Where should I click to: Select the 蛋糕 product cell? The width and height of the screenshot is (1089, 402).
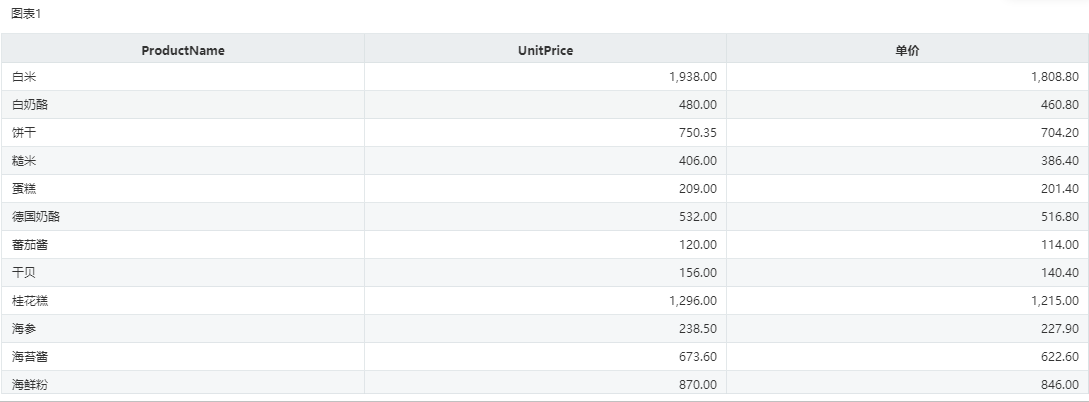[x=183, y=189]
